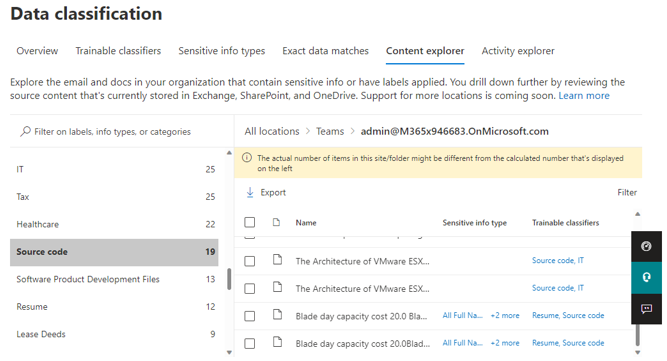Open Blade day capacity cost 20.0 Bla... file

(361, 316)
